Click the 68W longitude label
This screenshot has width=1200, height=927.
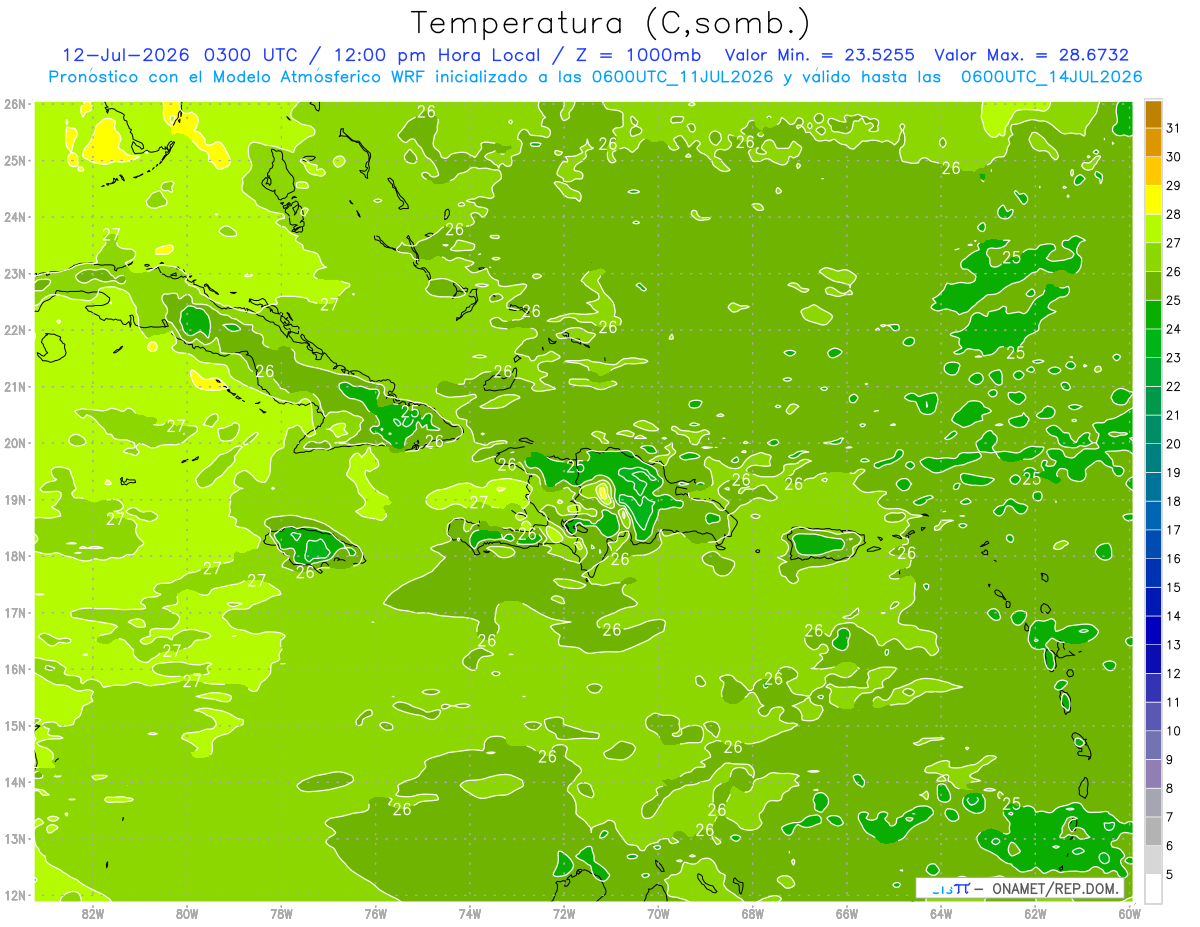point(753,912)
